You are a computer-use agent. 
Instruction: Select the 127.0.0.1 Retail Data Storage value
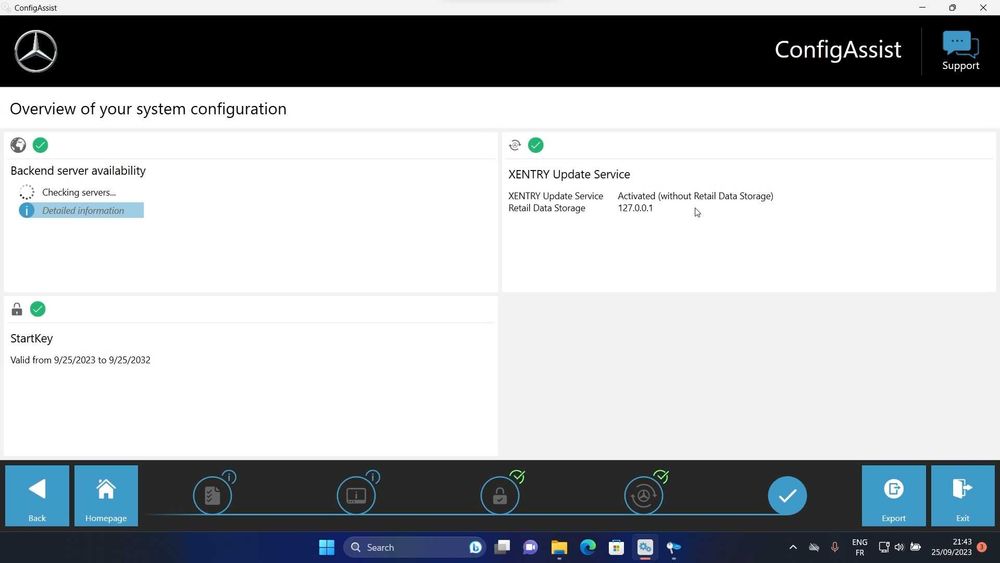[x=635, y=208]
